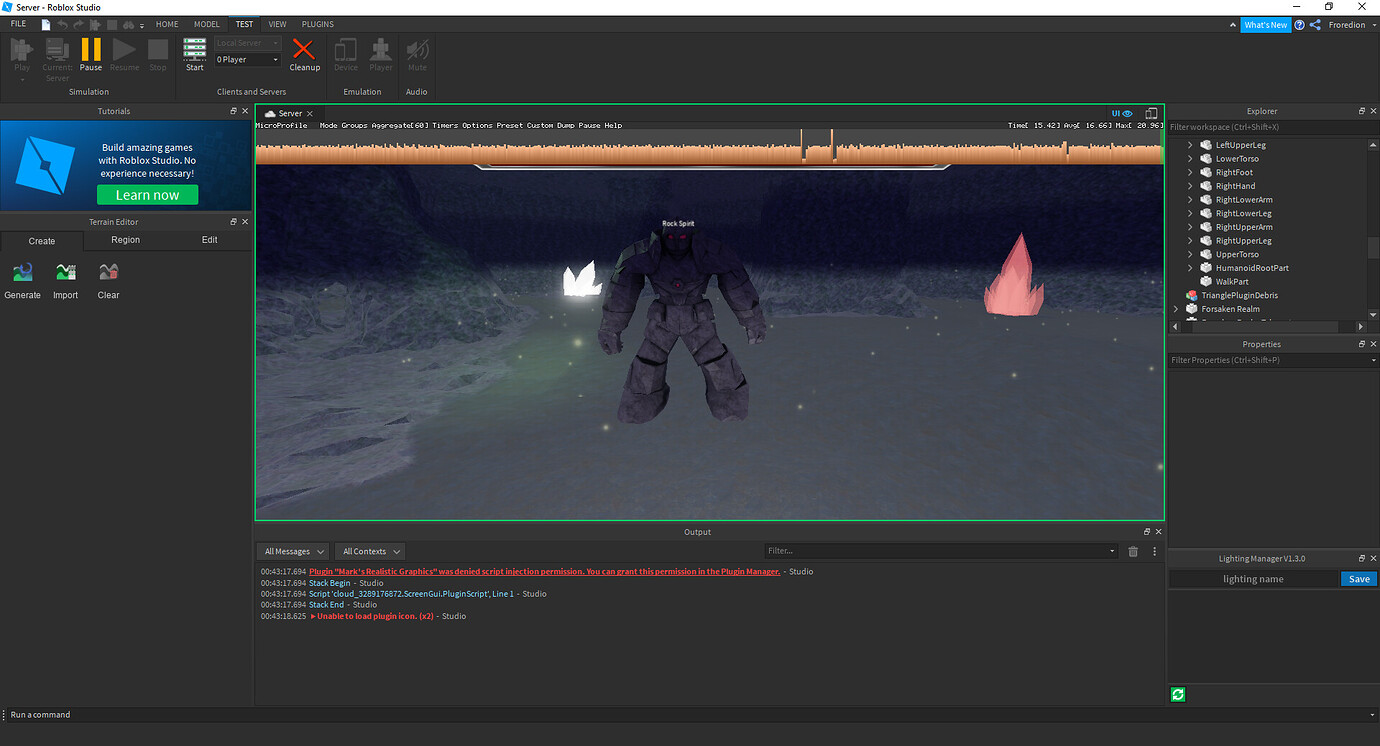Select the Clear terrain tool
This screenshot has width=1380, height=746.
(x=107, y=280)
